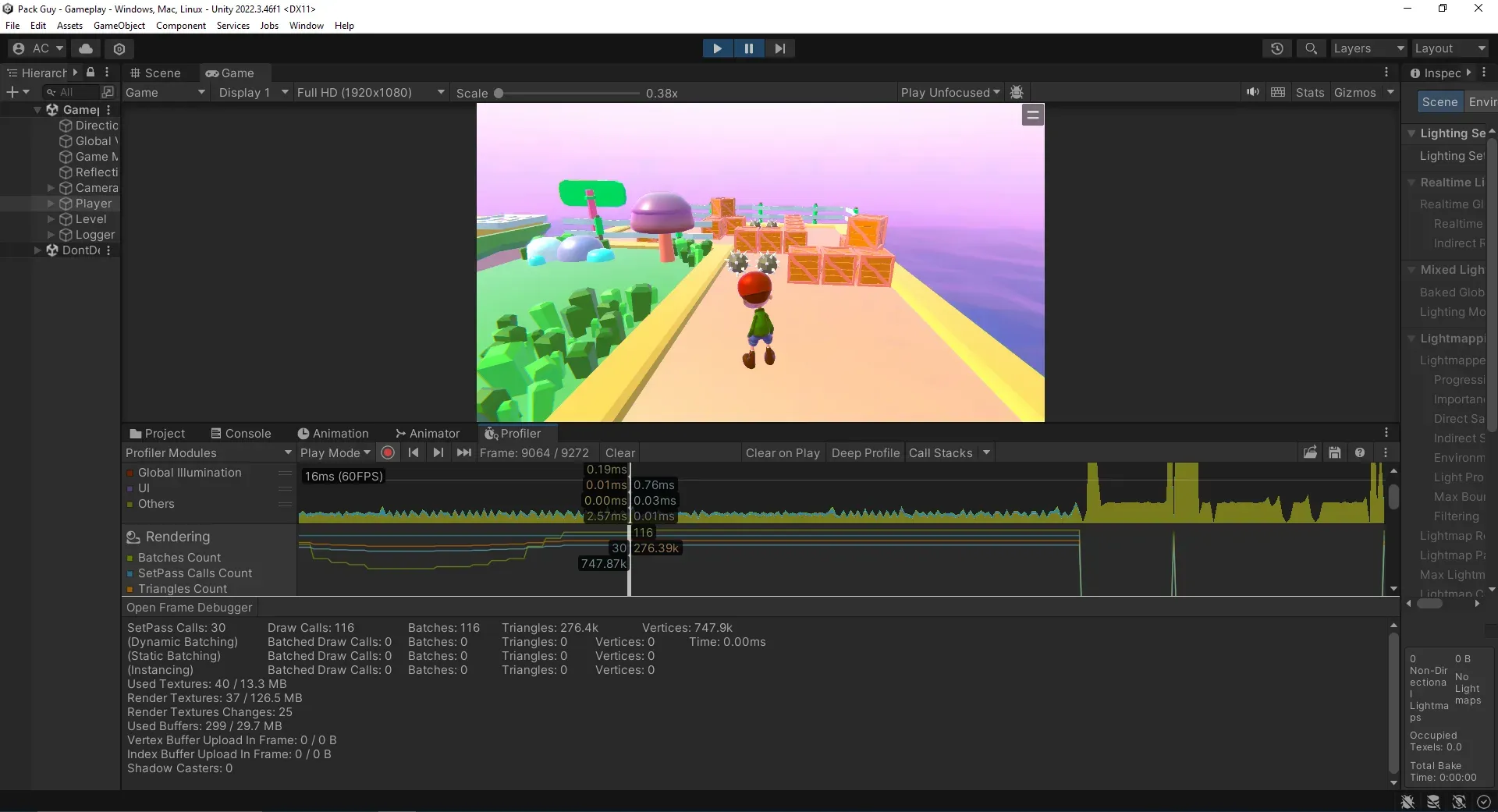Expand the Level object arrow
This screenshot has width=1498, height=812.
click(51, 219)
